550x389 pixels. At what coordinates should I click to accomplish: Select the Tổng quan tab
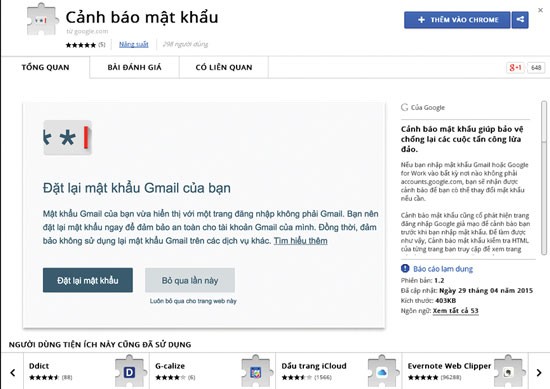pyautogui.click(x=45, y=67)
